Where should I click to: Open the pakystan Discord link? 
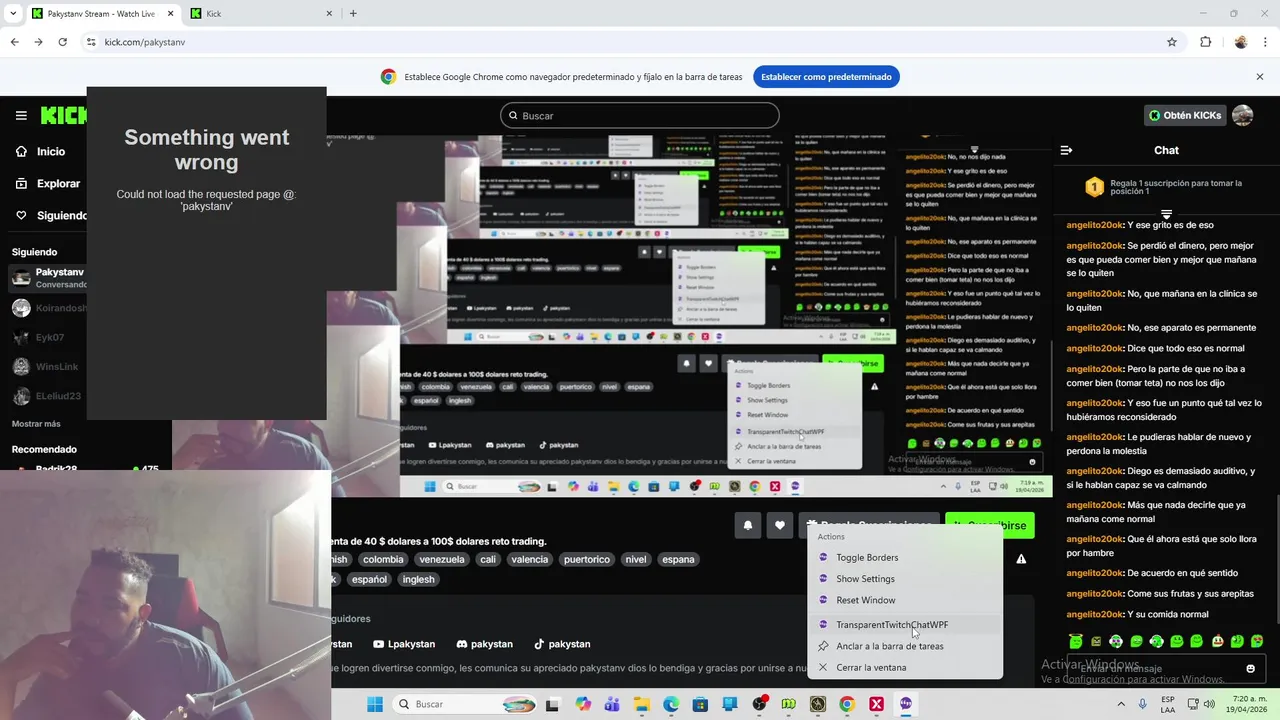point(484,644)
